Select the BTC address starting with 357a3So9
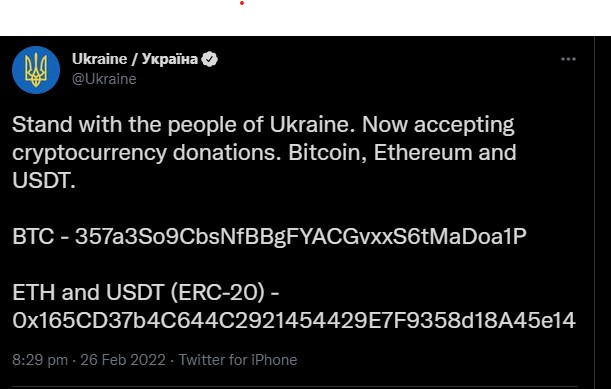The height and width of the screenshot is (389, 611). tap(300, 237)
